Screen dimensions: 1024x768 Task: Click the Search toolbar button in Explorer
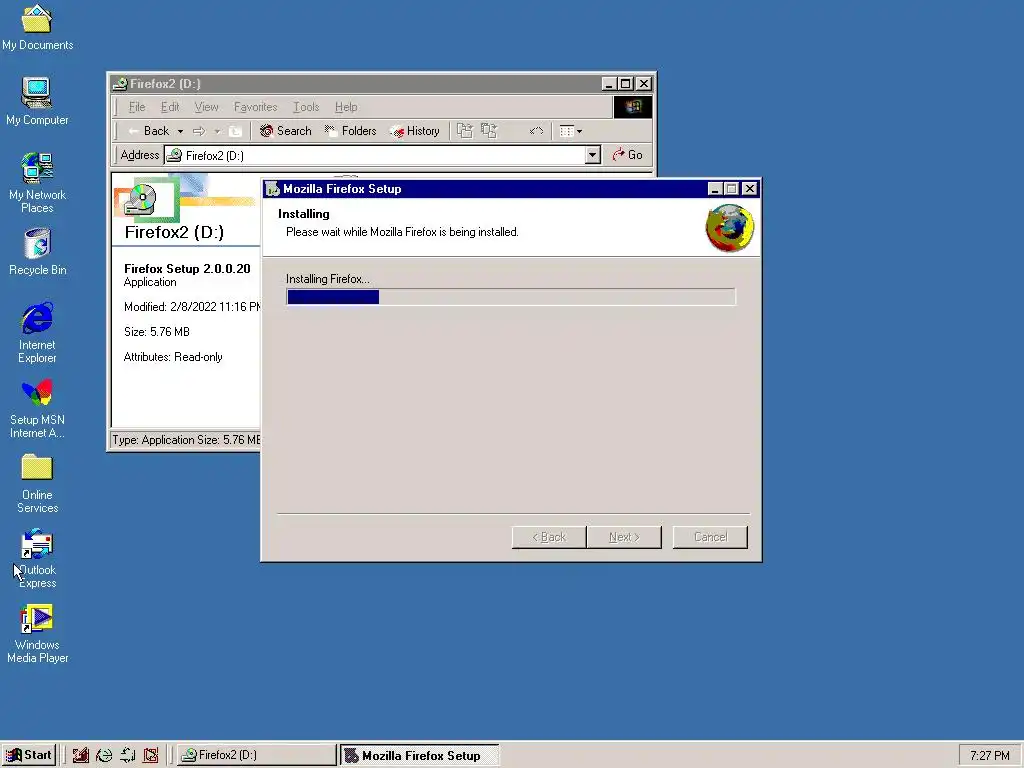point(285,131)
